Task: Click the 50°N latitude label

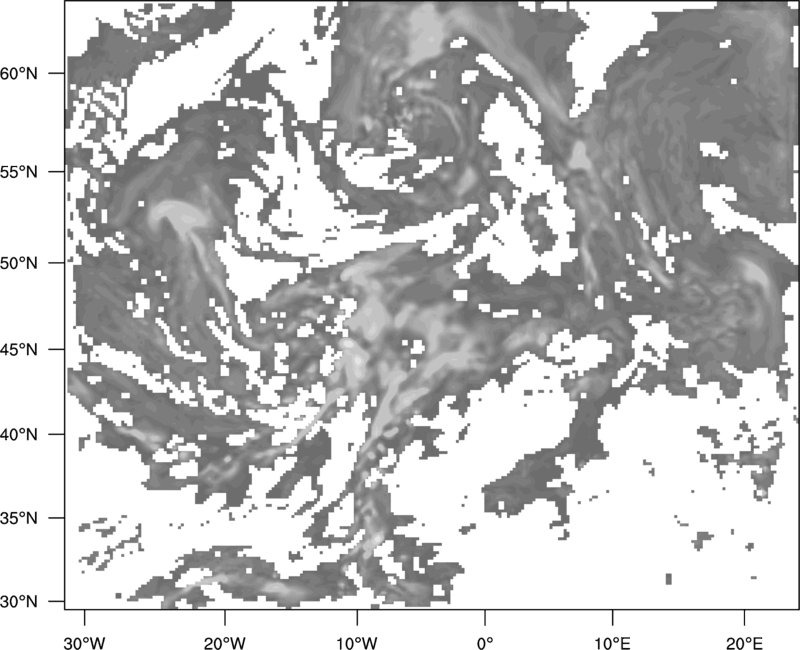Action: click(19, 263)
